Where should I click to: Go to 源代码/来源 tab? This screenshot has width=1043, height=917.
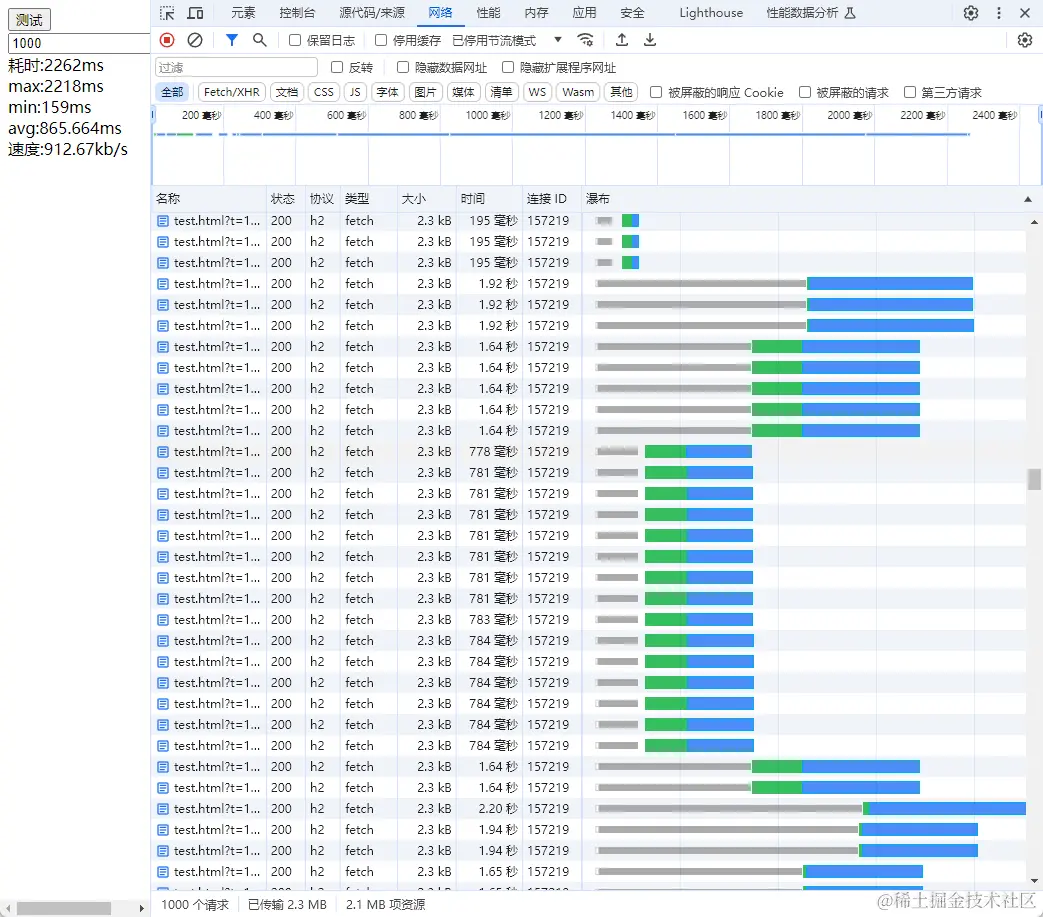pyautogui.click(x=372, y=13)
